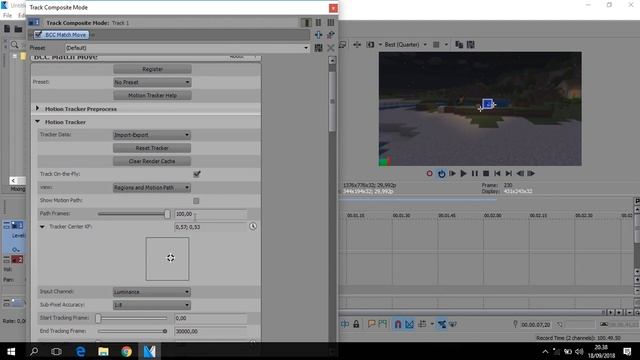Select two-column layout icon in dialog header
640x360 pixels.
click(x=318, y=23)
